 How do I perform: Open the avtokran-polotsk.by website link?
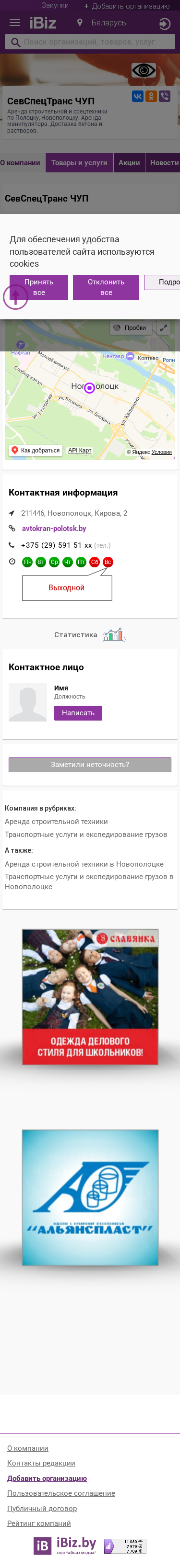coord(54,529)
